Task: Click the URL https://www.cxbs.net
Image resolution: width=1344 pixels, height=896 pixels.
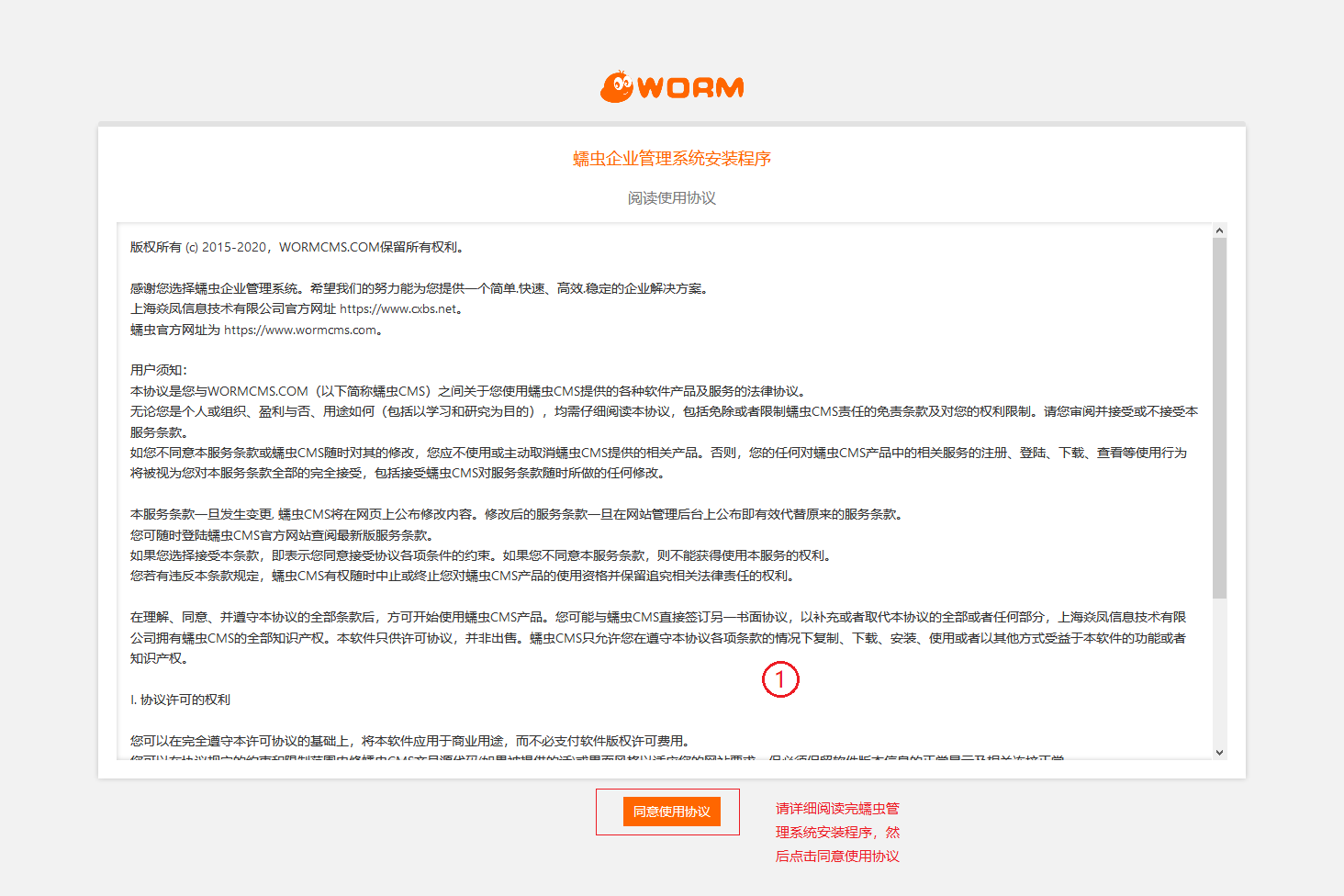Action: [x=398, y=309]
